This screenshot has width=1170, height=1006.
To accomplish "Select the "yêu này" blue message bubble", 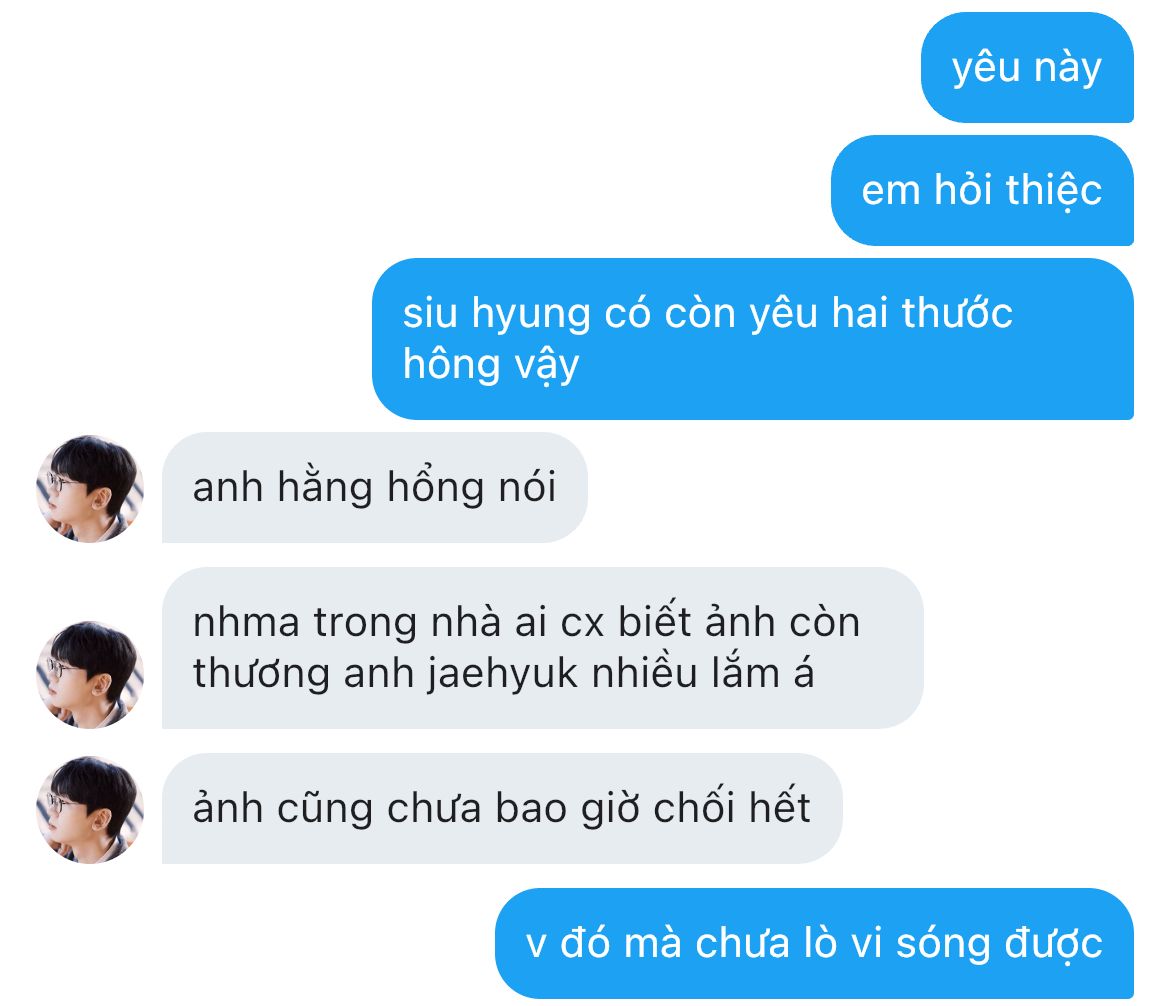I will pos(1027,67).
